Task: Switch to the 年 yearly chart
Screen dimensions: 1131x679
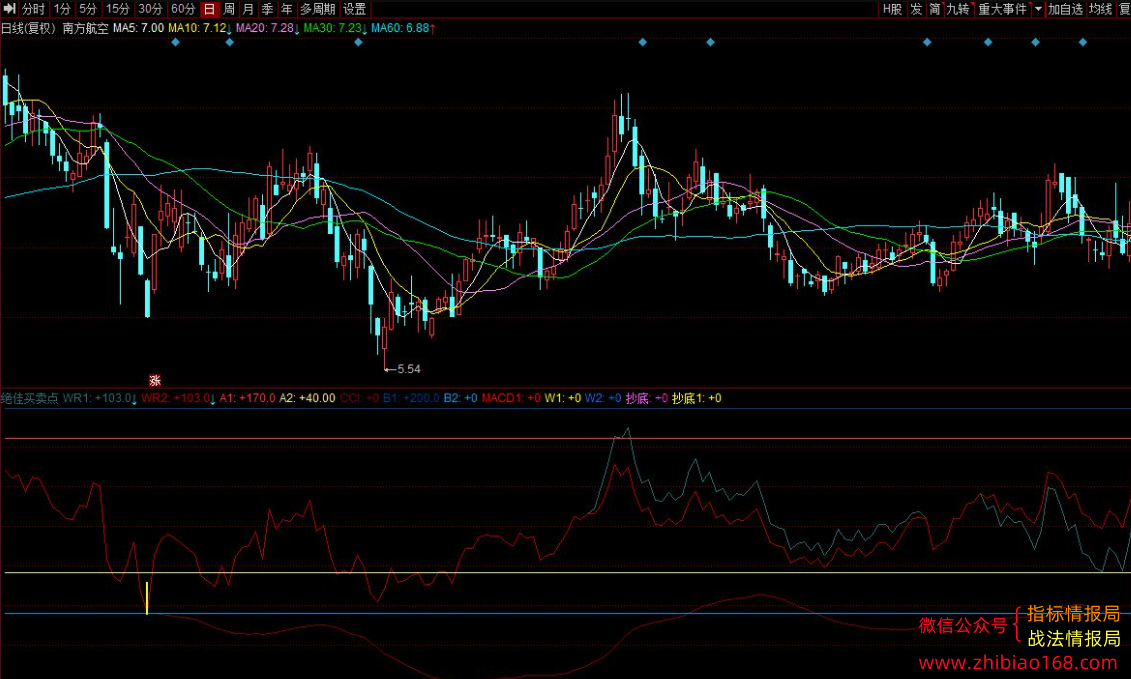Action: pos(286,9)
